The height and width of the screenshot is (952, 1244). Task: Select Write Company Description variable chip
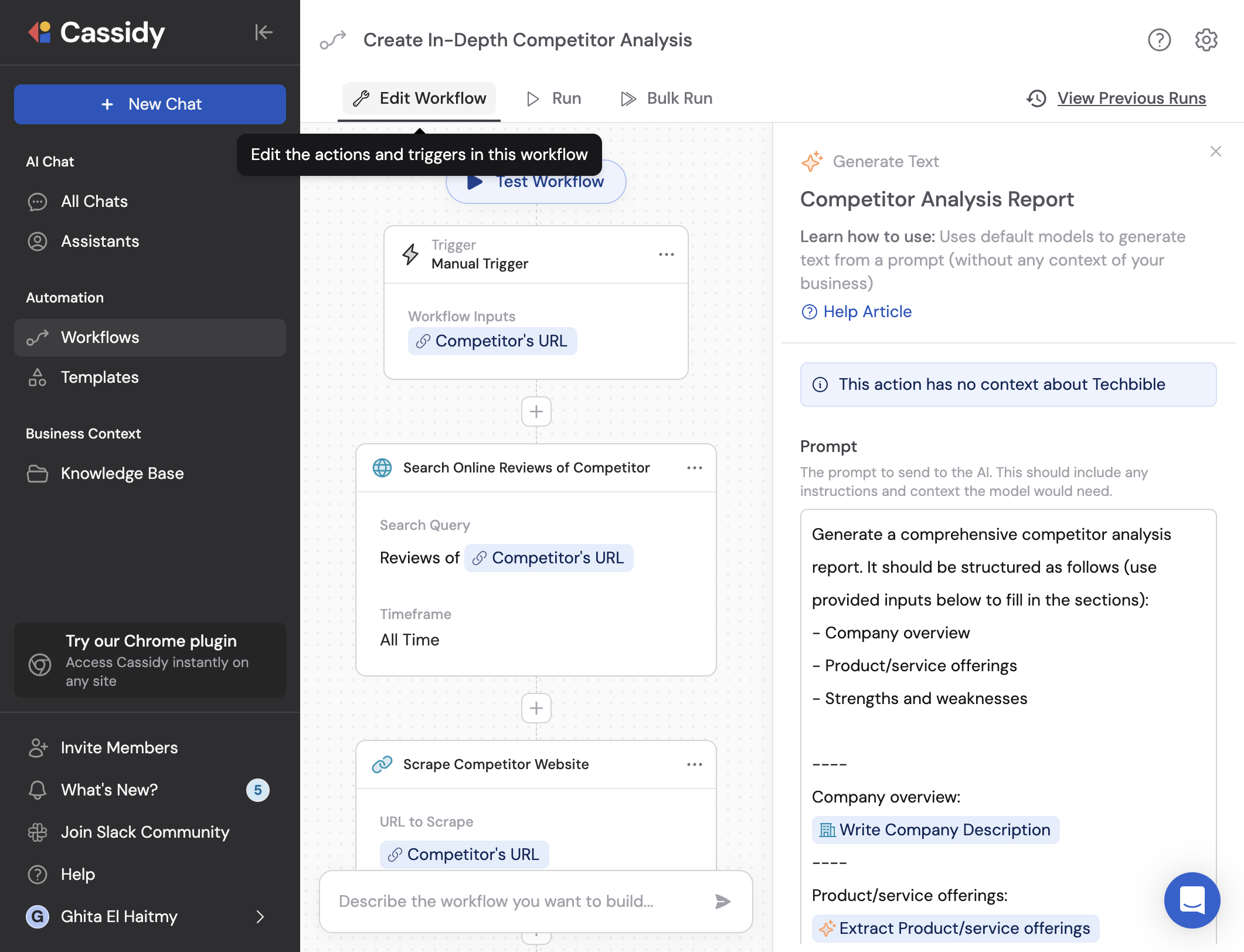[x=936, y=830]
